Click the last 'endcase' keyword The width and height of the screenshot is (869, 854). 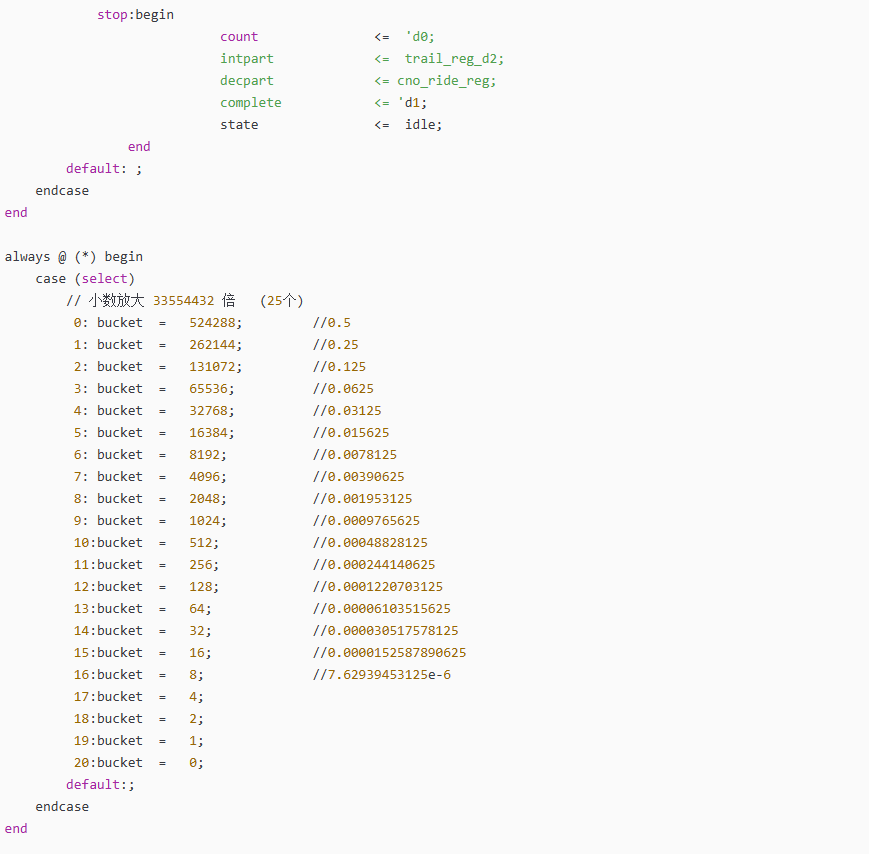pos(62,807)
